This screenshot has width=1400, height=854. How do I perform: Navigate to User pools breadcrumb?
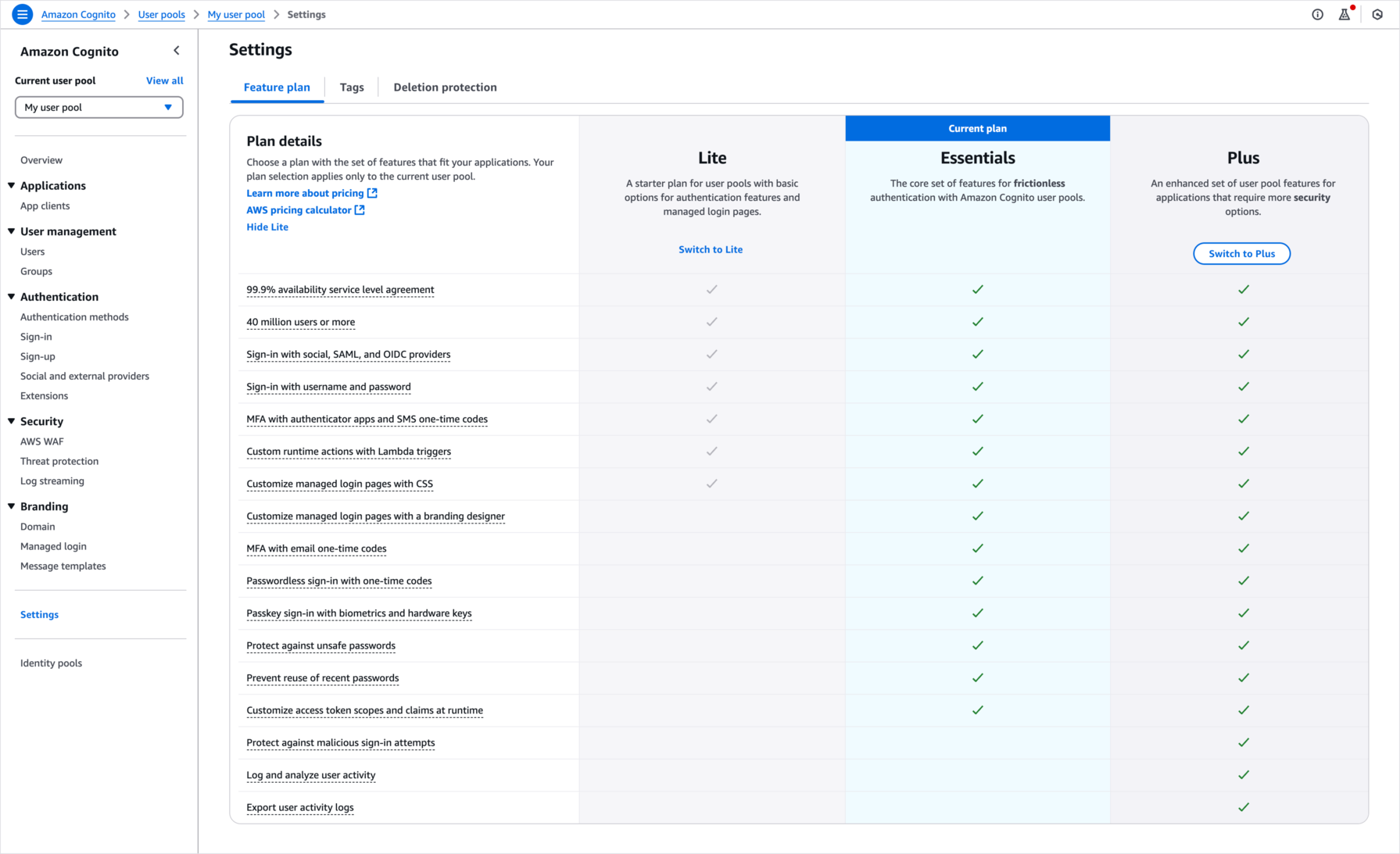click(x=162, y=15)
